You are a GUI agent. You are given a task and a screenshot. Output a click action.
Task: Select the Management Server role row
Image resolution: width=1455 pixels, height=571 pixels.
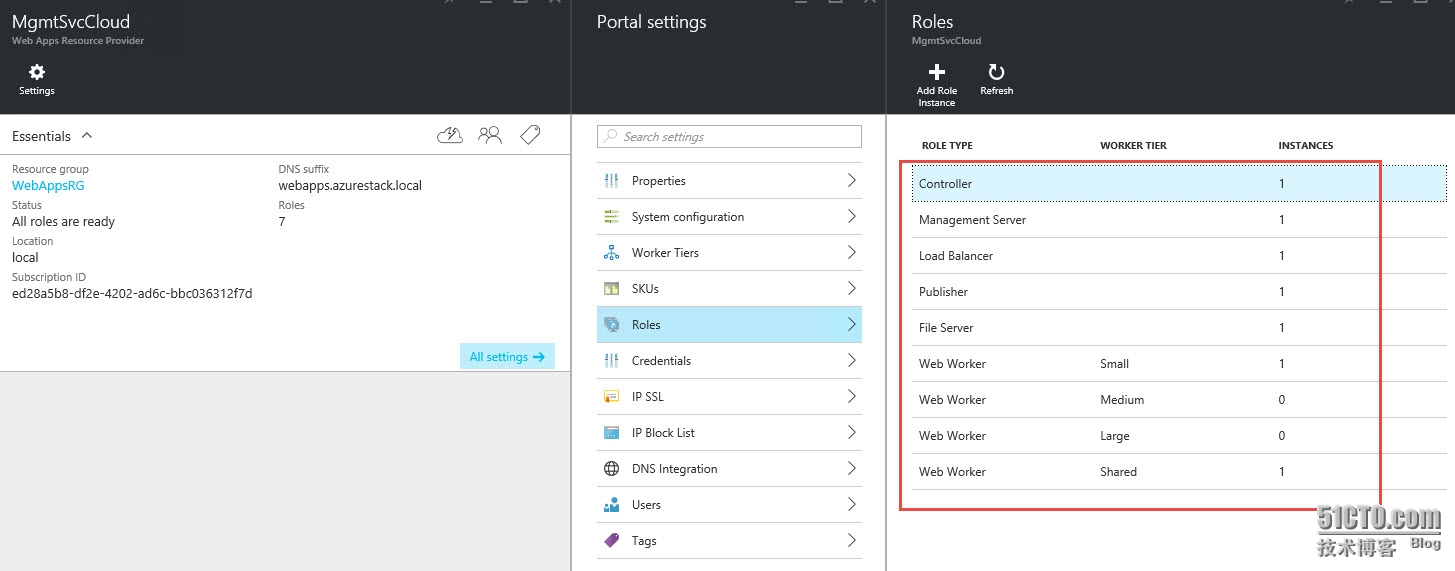click(1179, 220)
